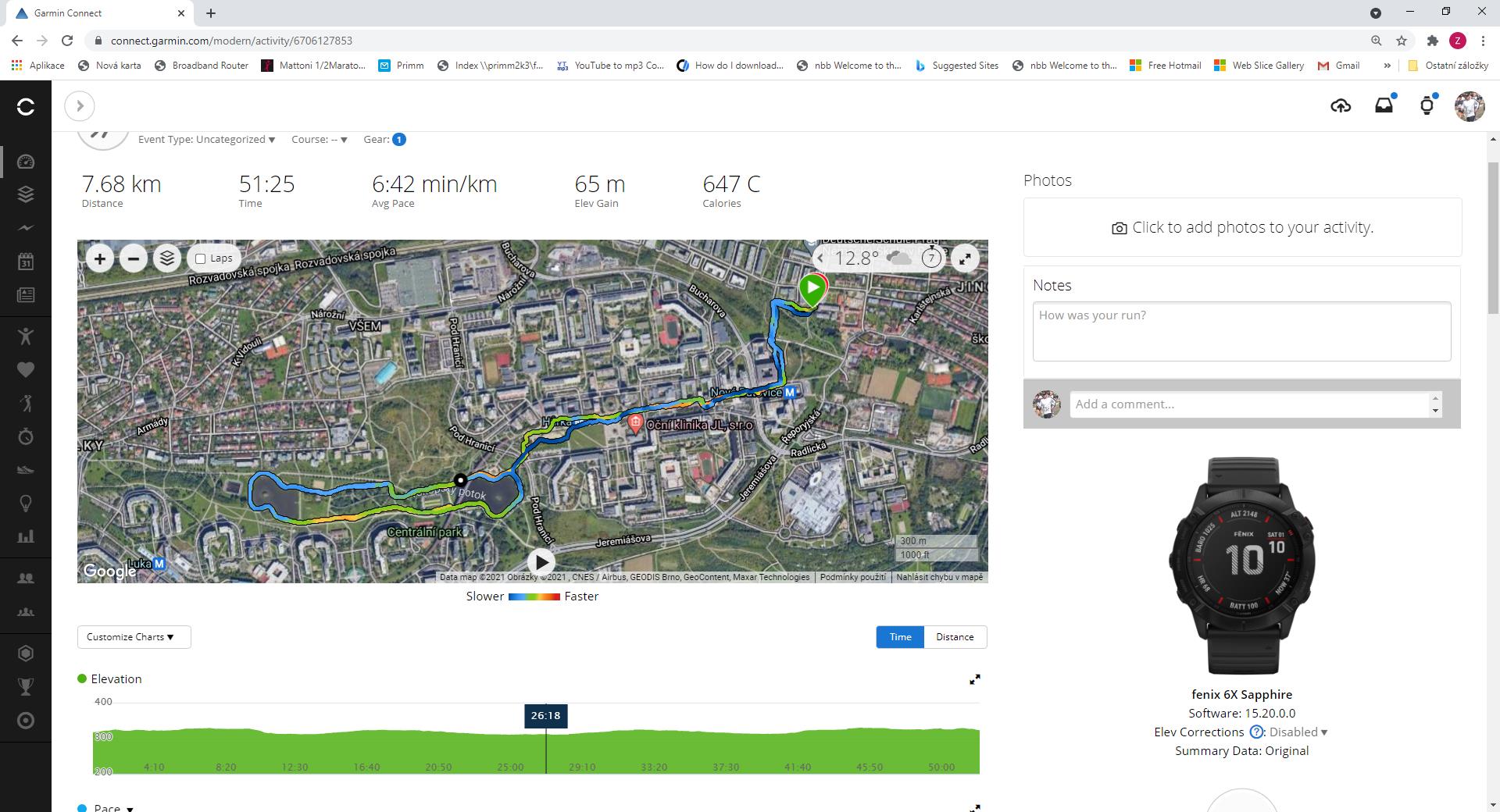Open the Activities person icon in sidebar
1500x812 pixels.
coord(26,337)
